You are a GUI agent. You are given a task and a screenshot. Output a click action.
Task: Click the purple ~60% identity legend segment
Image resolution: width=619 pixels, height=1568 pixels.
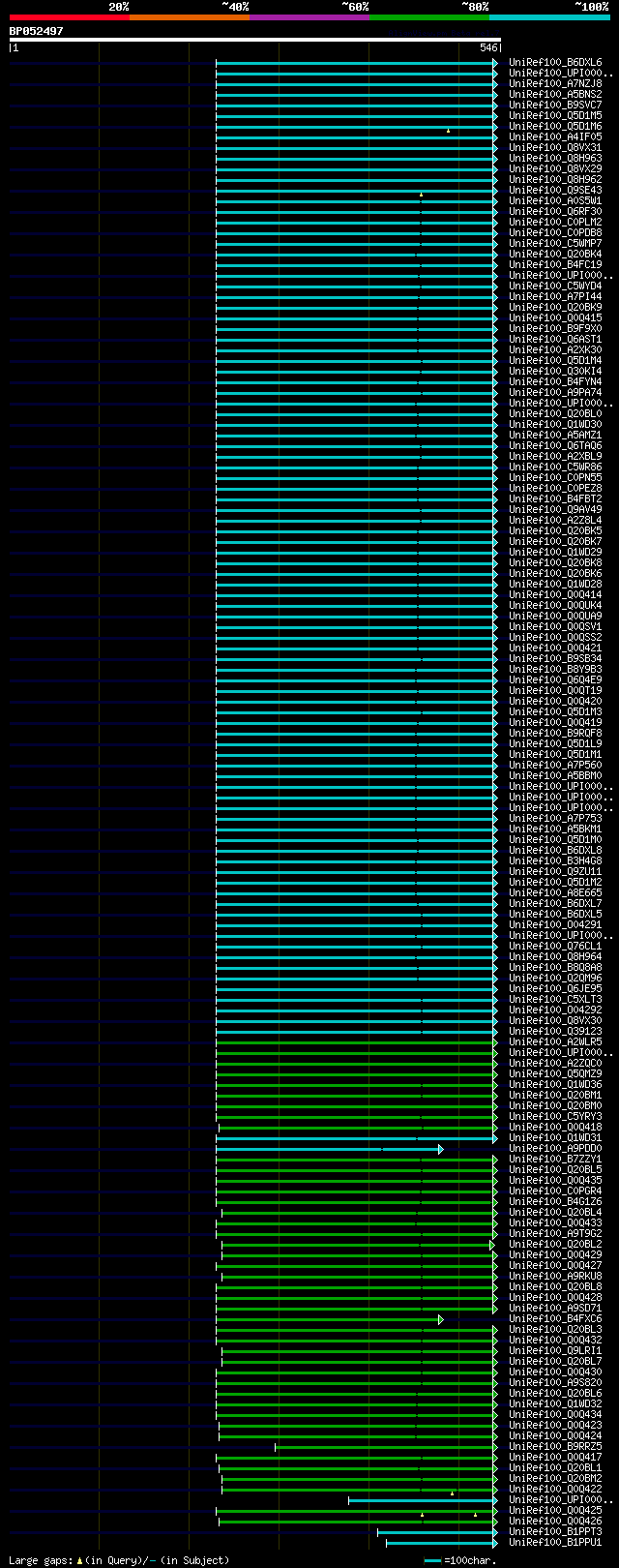click(309, 17)
